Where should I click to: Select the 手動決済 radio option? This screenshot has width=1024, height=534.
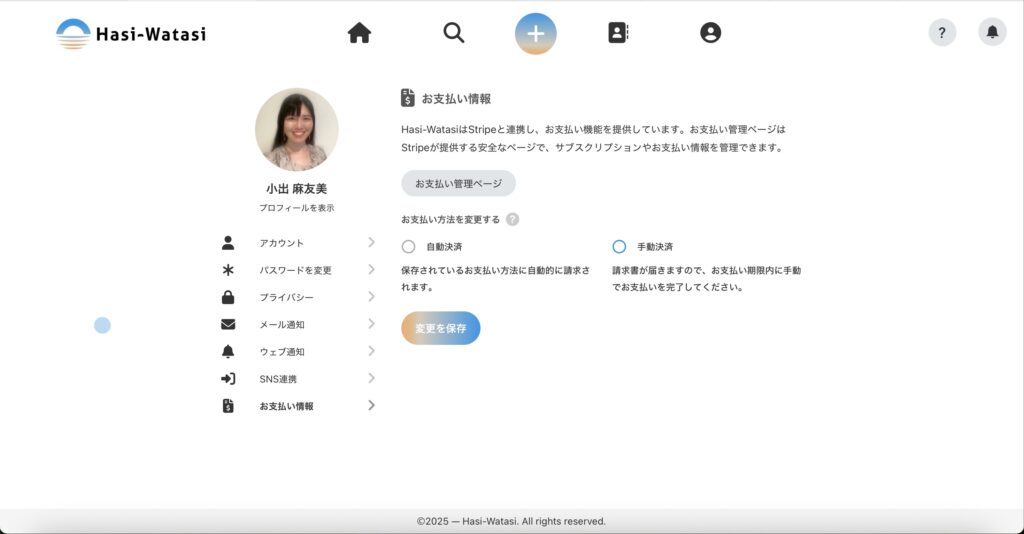(x=619, y=246)
